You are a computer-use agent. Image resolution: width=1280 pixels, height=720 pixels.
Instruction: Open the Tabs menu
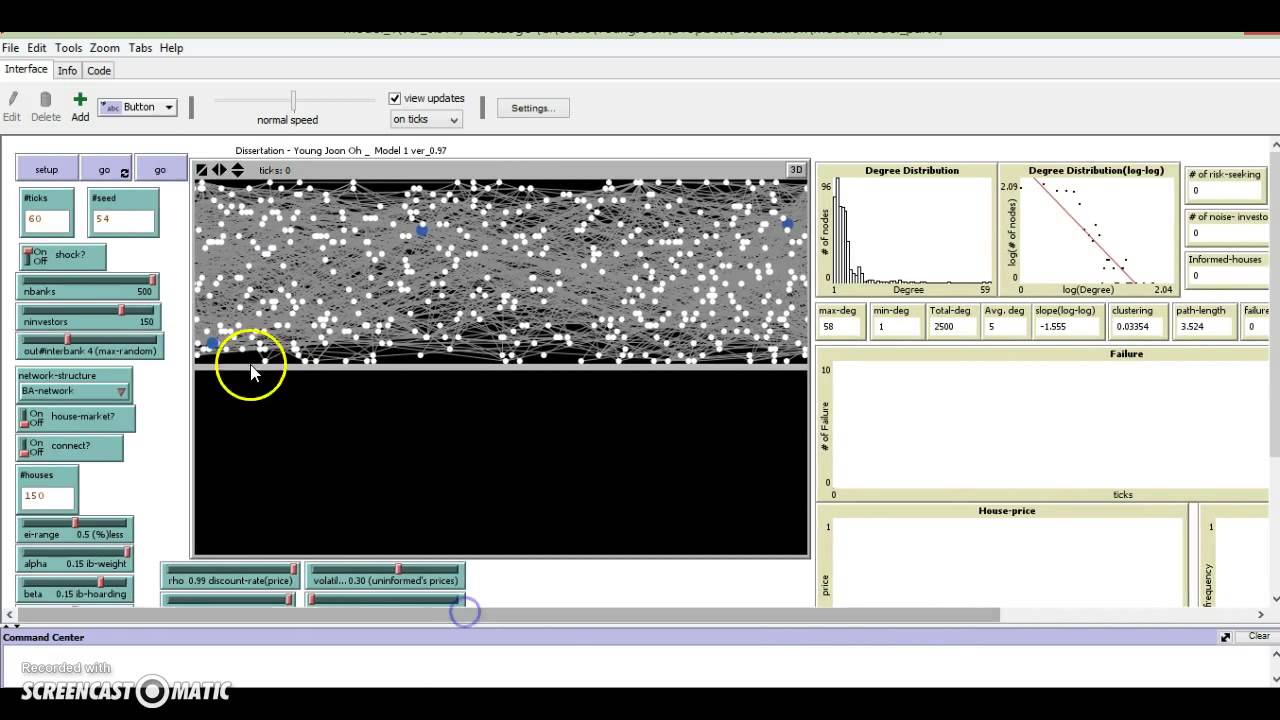140,47
